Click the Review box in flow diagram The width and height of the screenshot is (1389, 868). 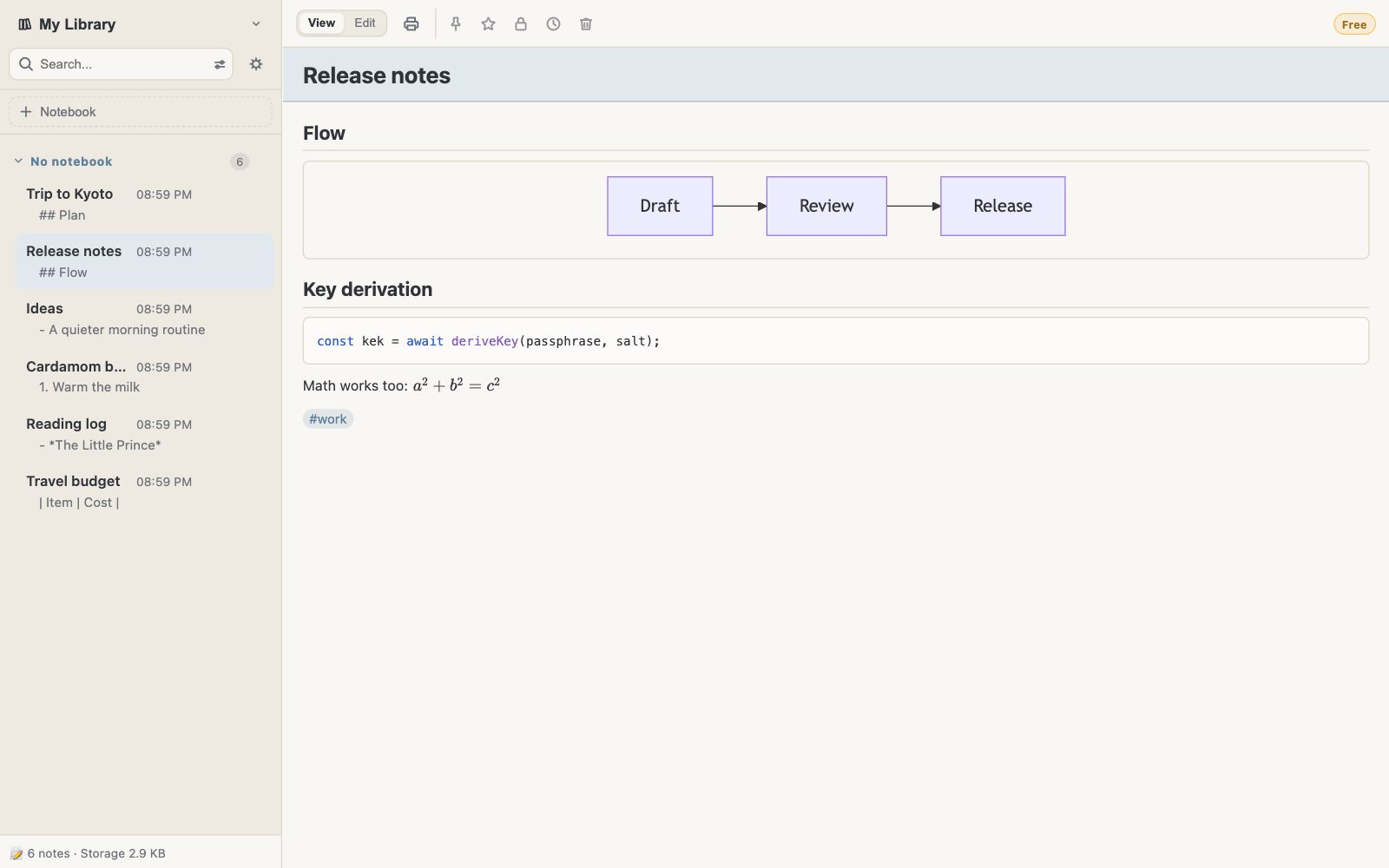[826, 206]
